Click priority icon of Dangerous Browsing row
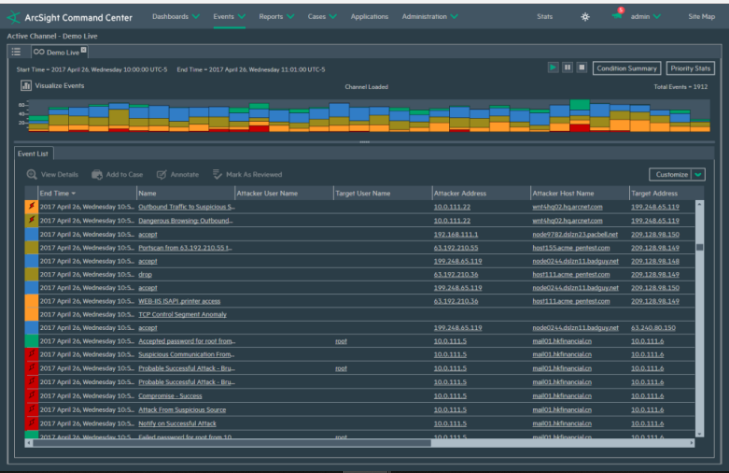729x473 pixels. coord(32,220)
